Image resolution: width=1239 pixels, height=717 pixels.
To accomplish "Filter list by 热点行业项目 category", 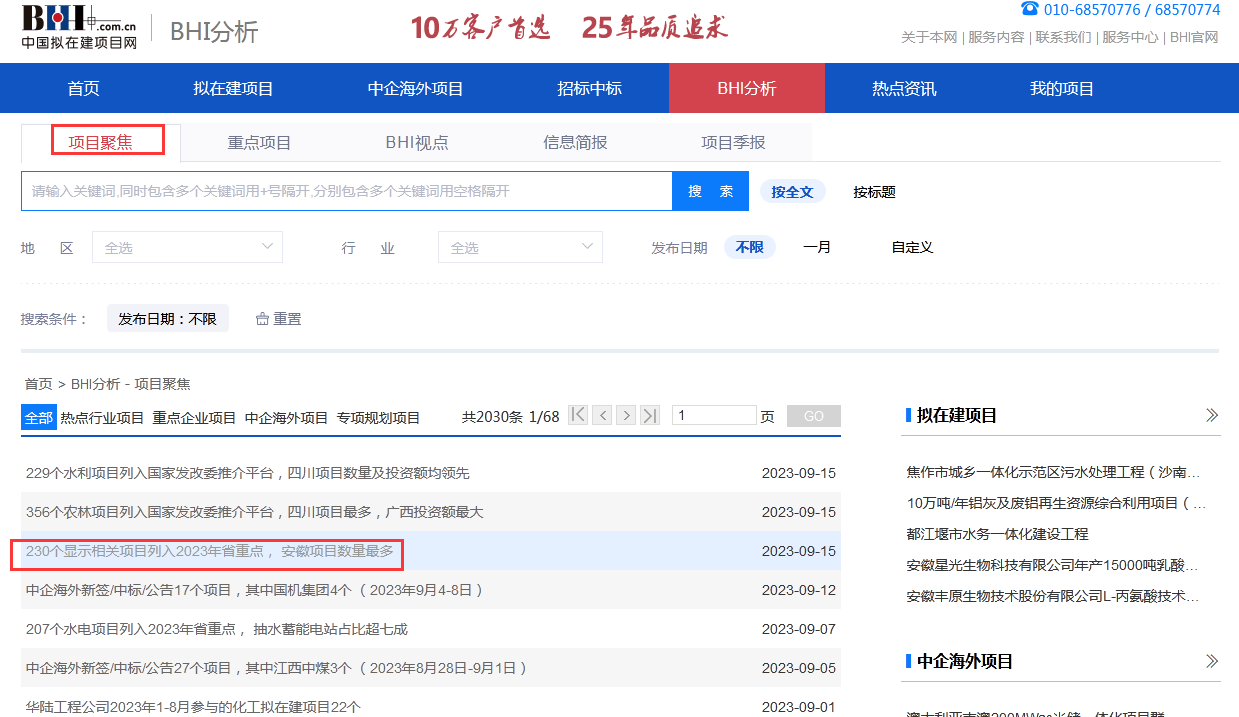I will (102, 418).
